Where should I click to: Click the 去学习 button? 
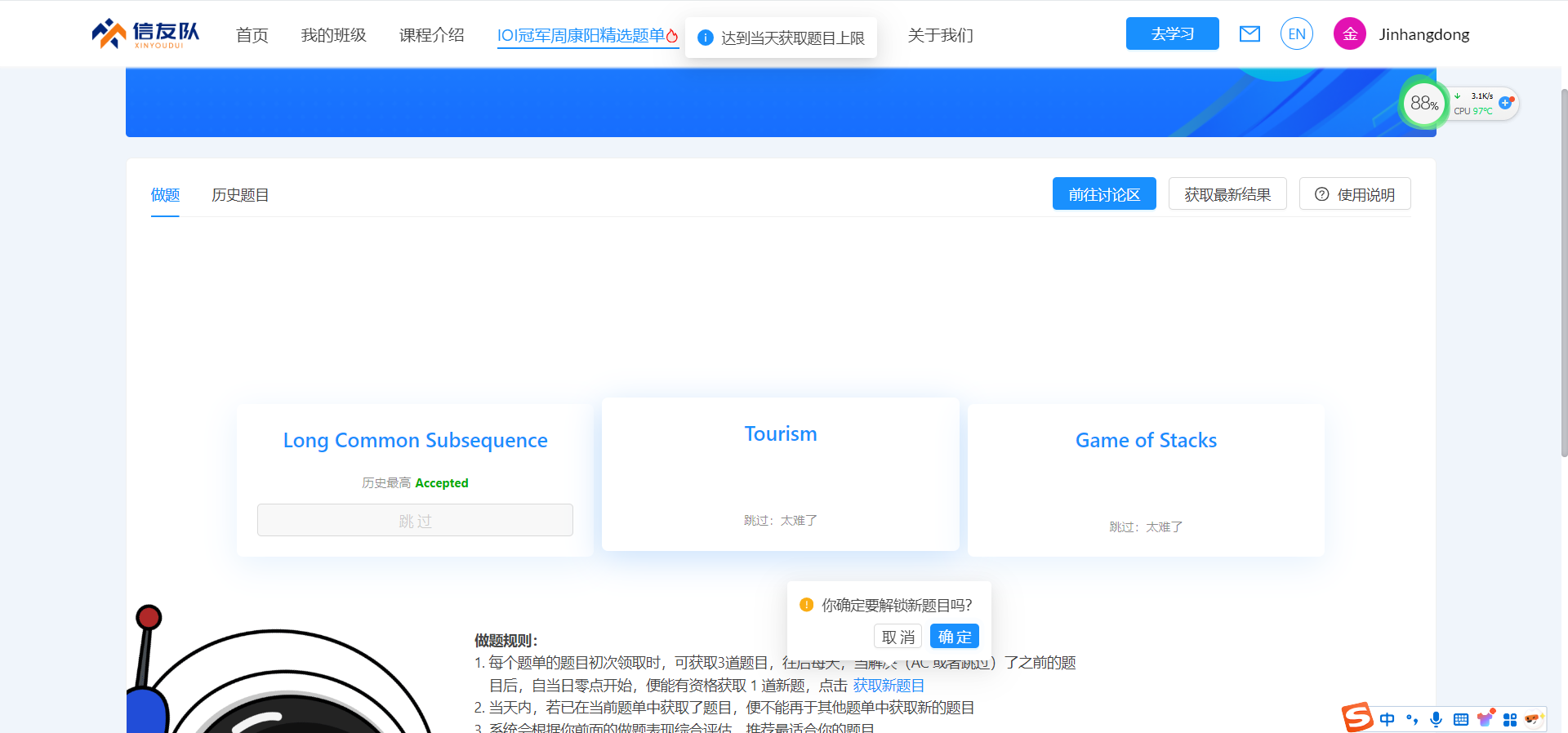coord(1172,33)
